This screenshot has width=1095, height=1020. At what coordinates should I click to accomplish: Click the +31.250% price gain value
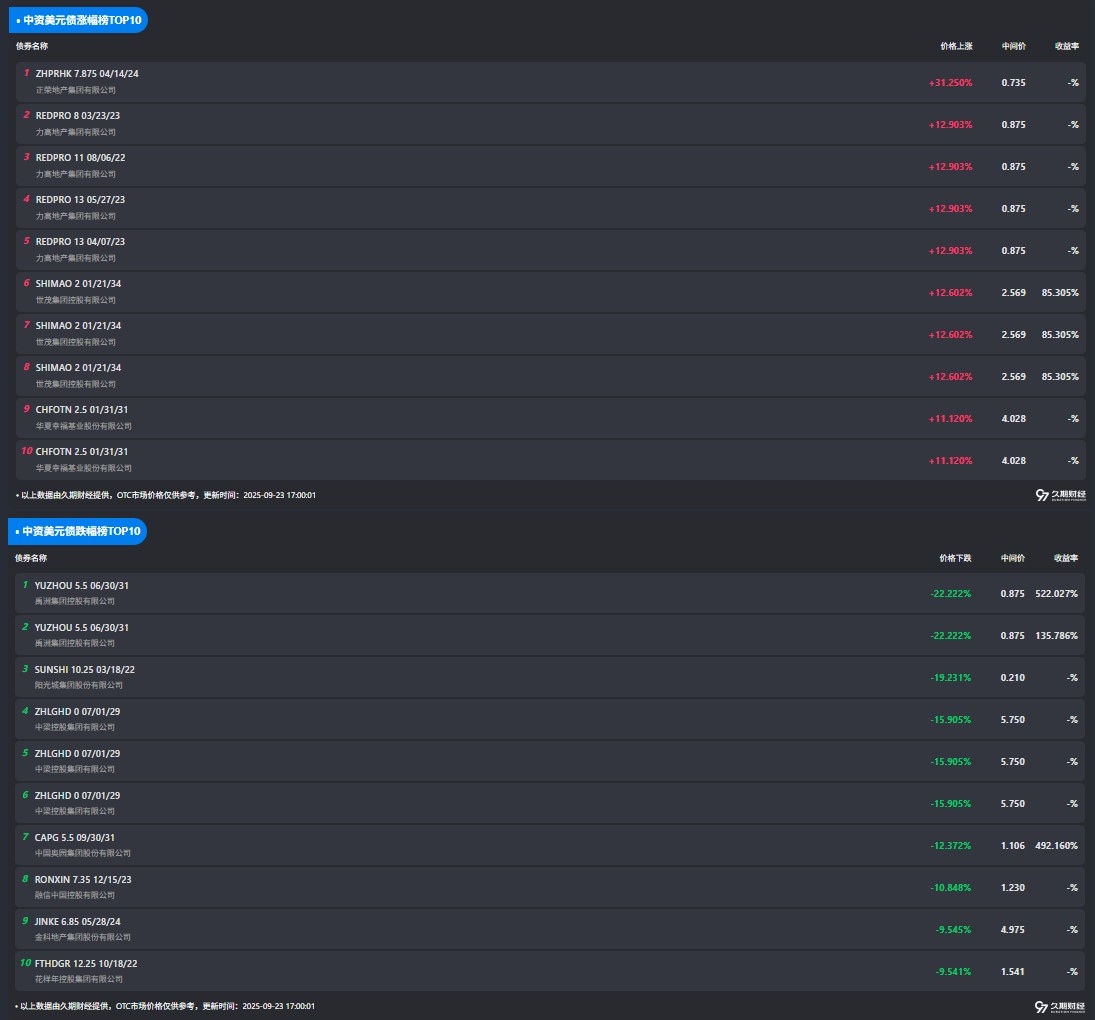950,83
